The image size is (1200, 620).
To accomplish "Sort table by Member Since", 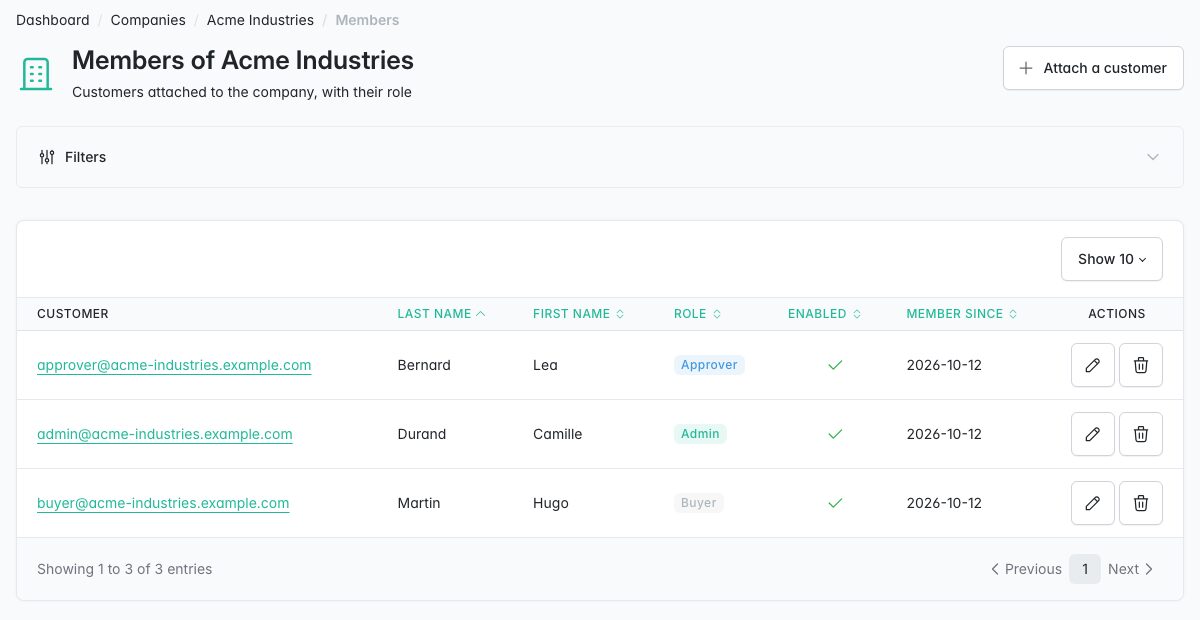I will [x=962, y=314].
